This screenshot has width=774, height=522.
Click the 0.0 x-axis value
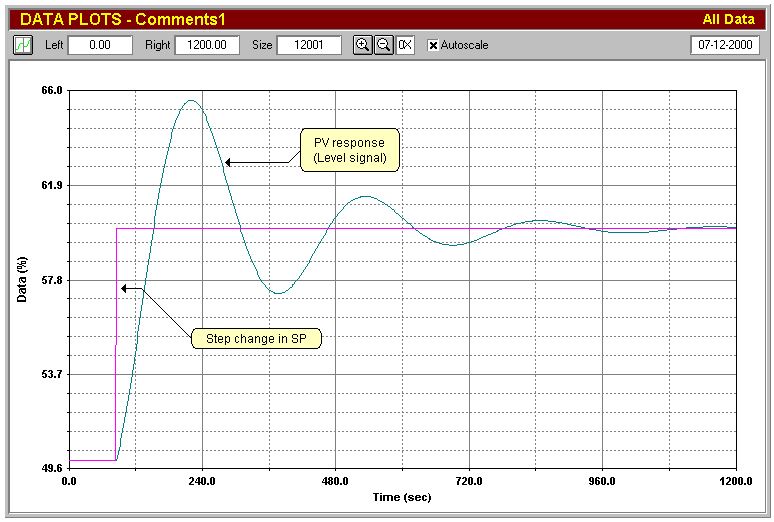(69, 481)
